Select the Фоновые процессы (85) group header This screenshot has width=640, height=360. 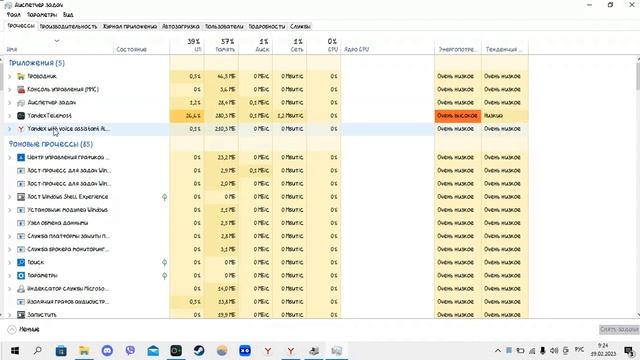click(51, 144)
